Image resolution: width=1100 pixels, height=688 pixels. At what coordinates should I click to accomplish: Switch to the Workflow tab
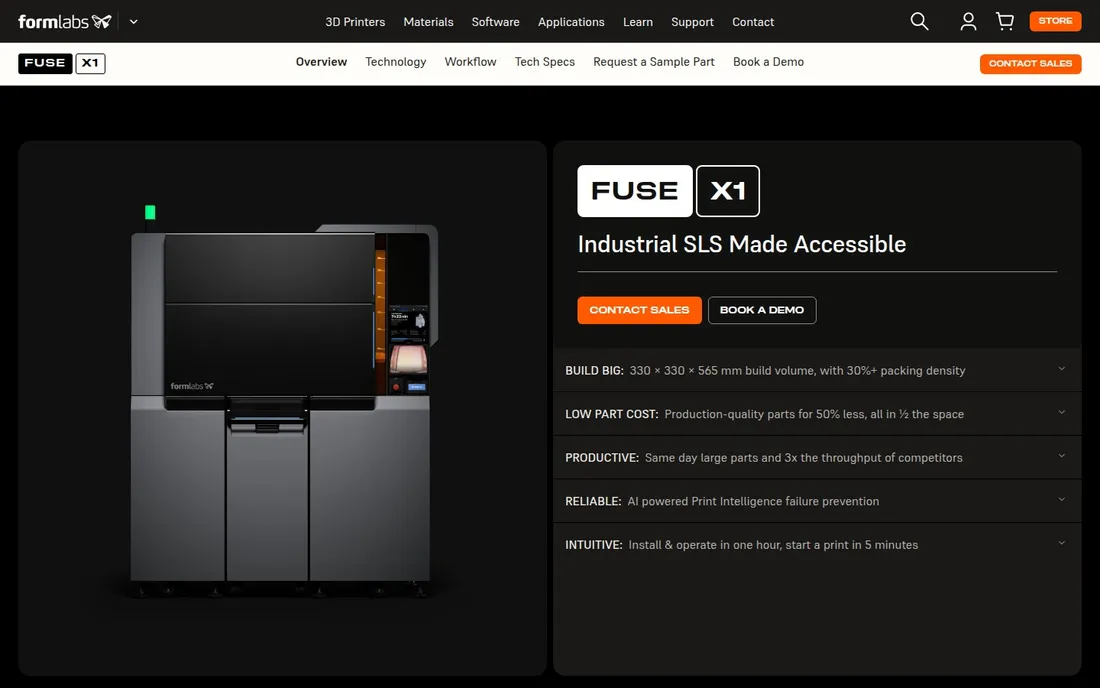(x=470, y=62)
